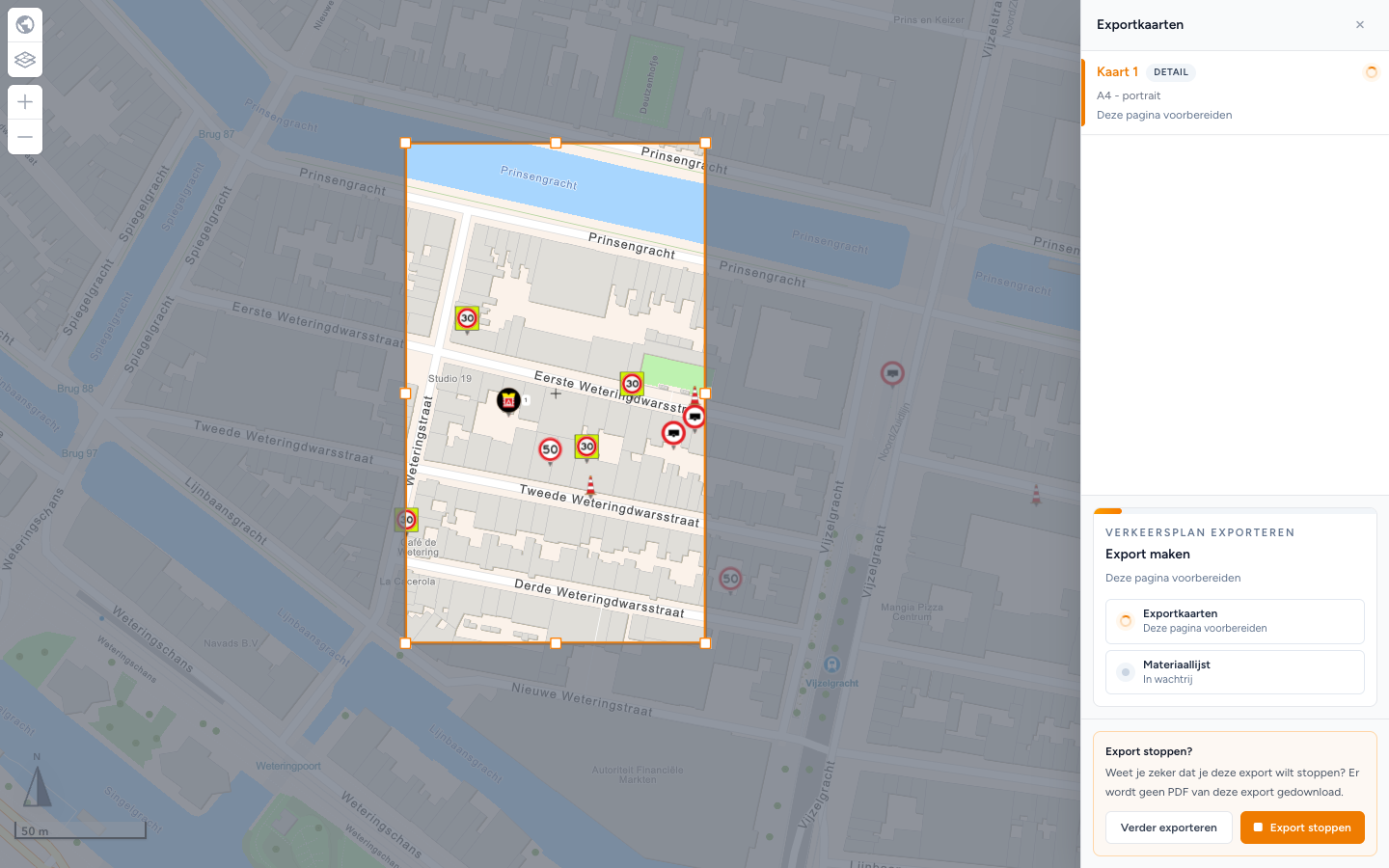Screen dimensions: 1389x868
Task: Click the crosshair at frame center
Action: 556,393
